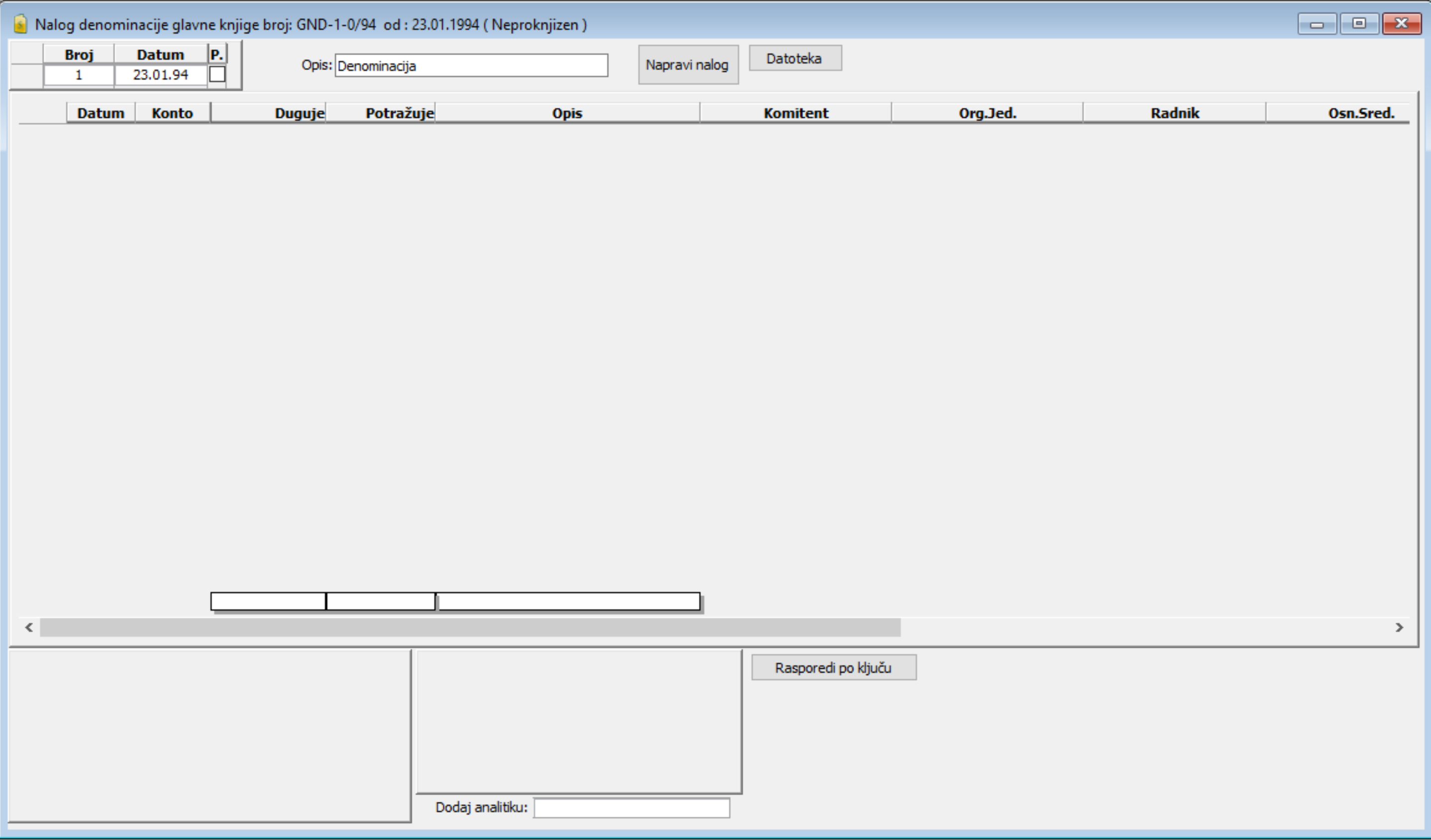Click the date cell 23.01.94
1431x840 pixels.
160,75
